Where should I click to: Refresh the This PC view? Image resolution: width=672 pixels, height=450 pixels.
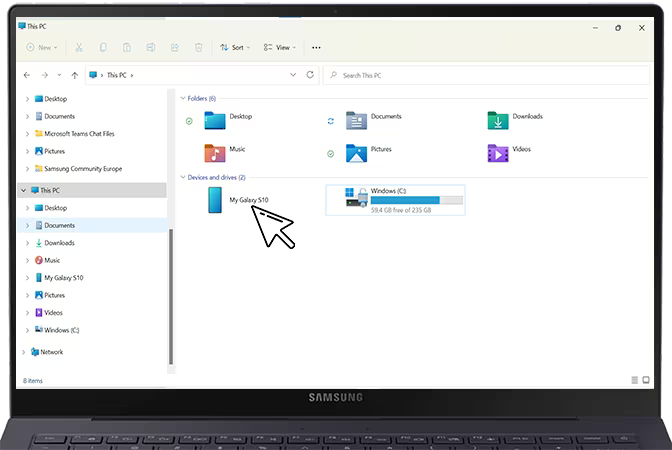tap(310, 75)
